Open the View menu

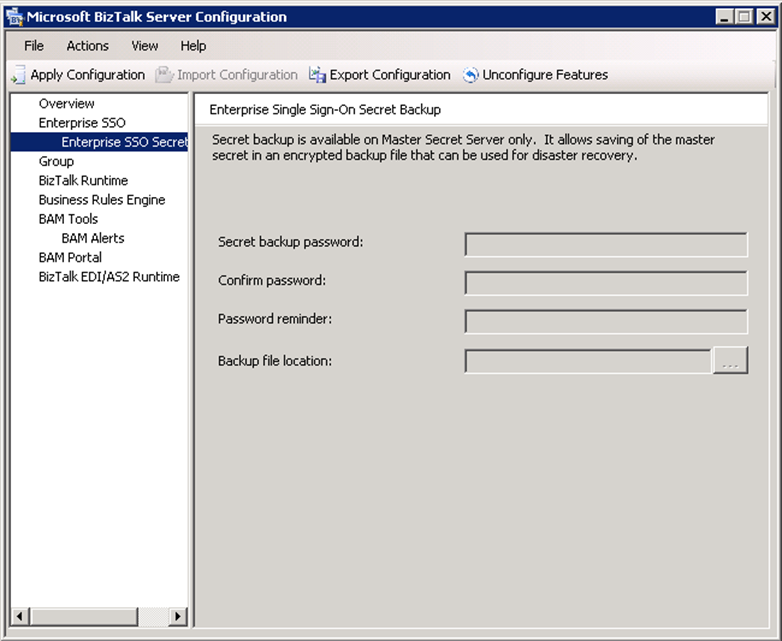[145, 46]
